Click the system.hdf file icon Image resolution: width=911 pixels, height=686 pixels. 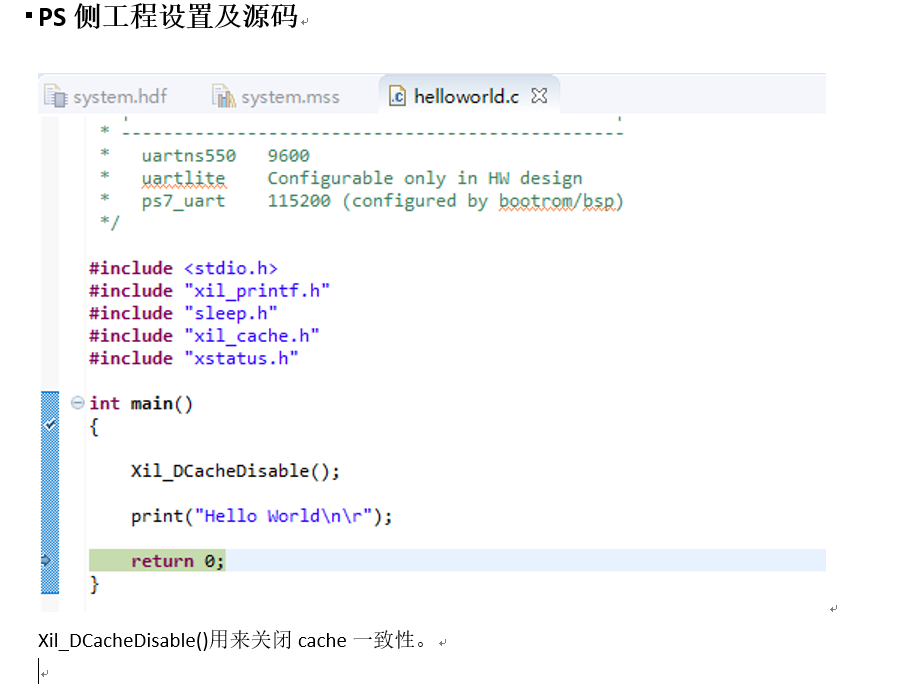(57, 96)
